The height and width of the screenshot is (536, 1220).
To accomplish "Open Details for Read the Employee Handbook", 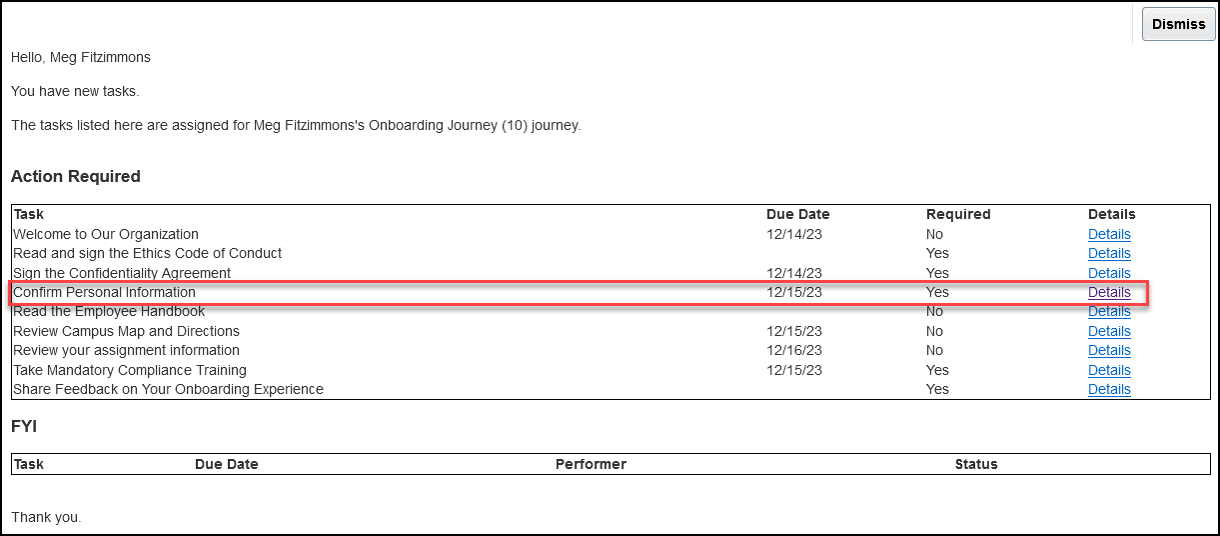I will [x=1109, y=311].
